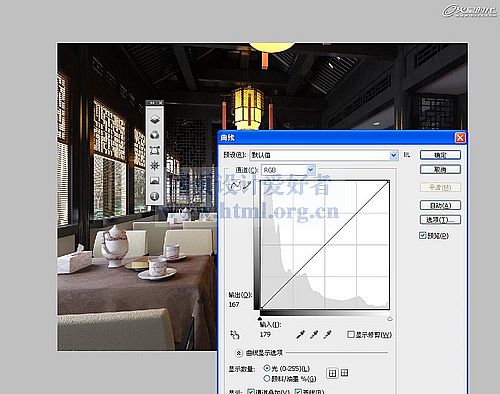The image size is (500, 394).
Task: Expand the collapsed dock using double-arrow icon
Action: click(152, 103)
